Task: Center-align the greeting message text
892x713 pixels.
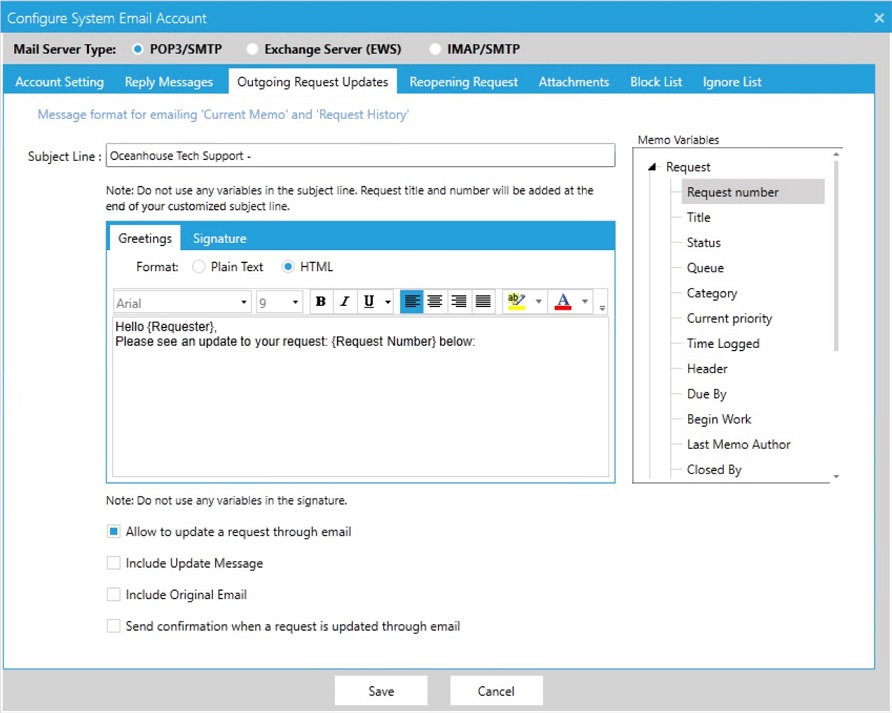Action: (x=435, y=301)
